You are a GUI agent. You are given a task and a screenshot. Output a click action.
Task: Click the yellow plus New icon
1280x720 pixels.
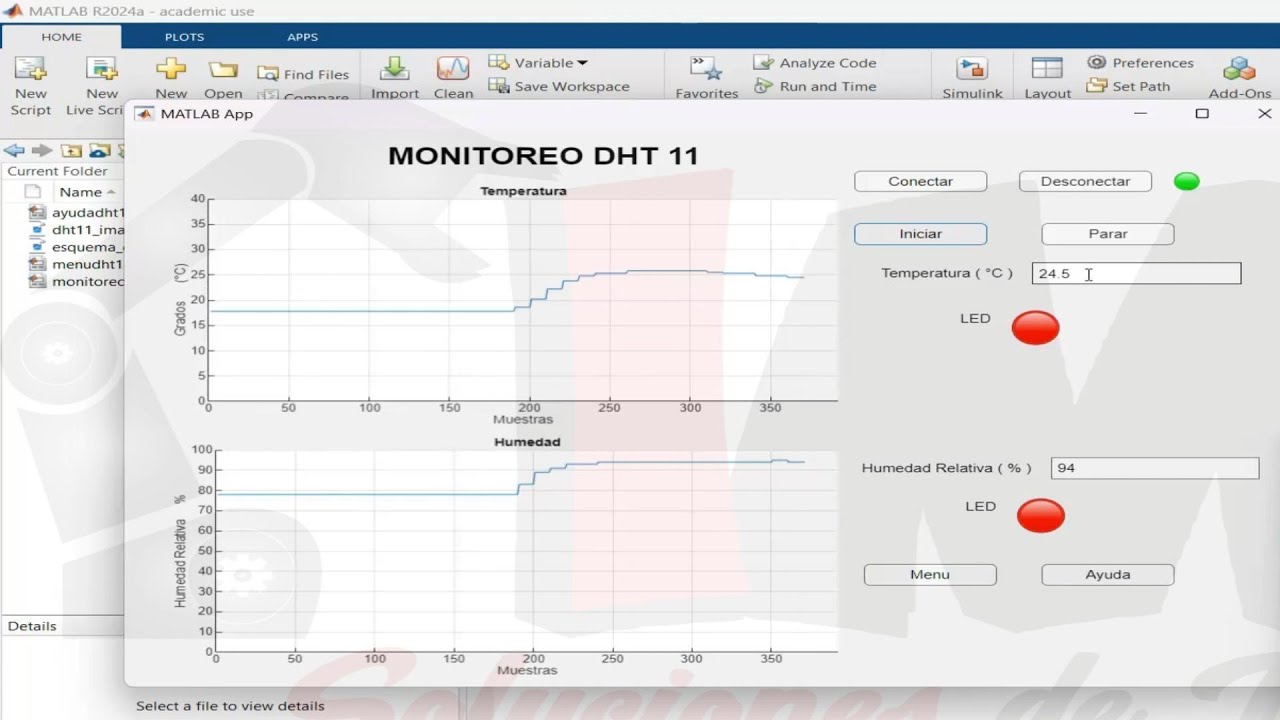pyautogui.click(x=171, y=69)
